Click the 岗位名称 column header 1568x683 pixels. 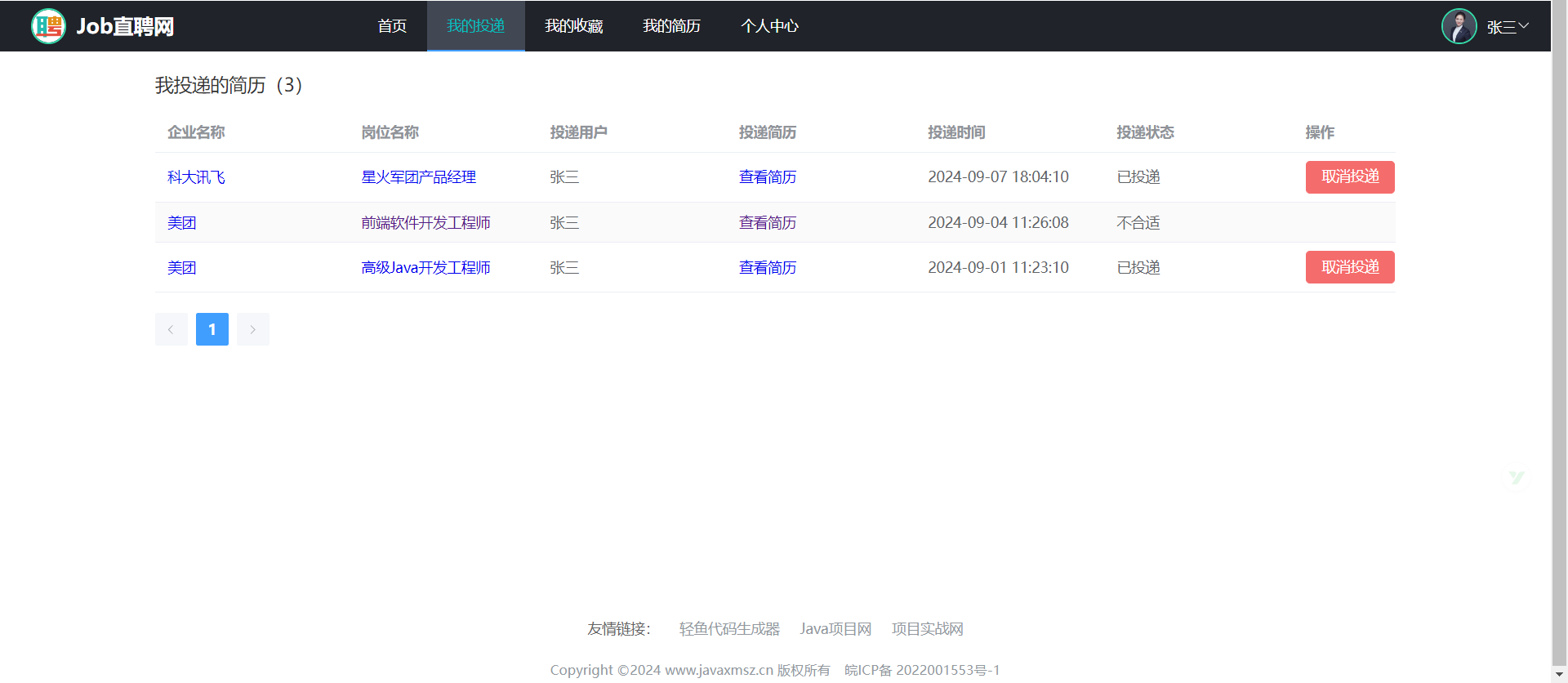(390, 132)
